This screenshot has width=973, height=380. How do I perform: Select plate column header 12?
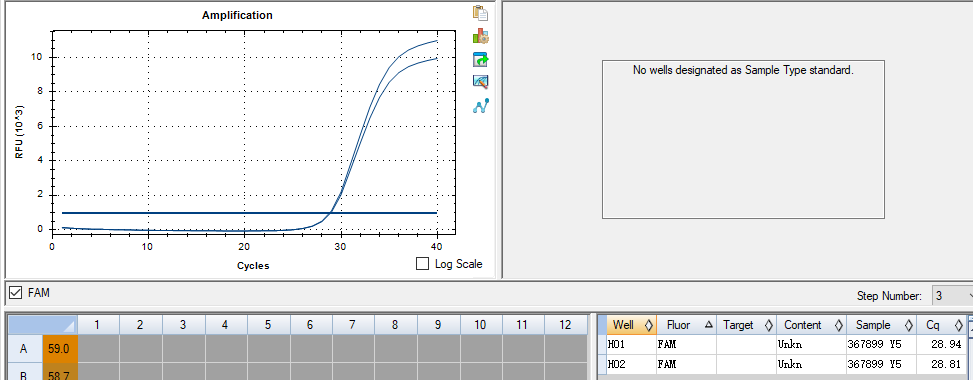point(565,325)
